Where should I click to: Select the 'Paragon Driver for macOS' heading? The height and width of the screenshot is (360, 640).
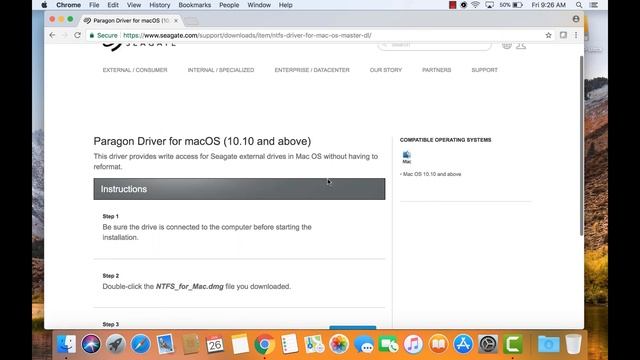(202, 141)
